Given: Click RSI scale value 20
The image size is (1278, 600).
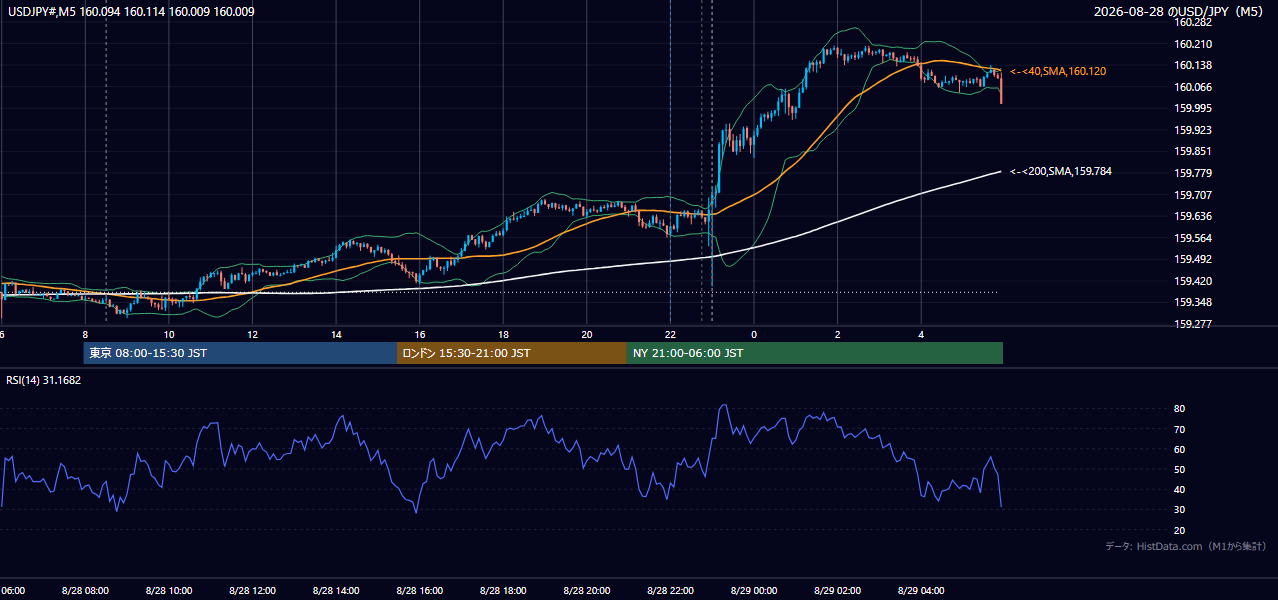Looking at the screenshot, I should point(1180,530).
